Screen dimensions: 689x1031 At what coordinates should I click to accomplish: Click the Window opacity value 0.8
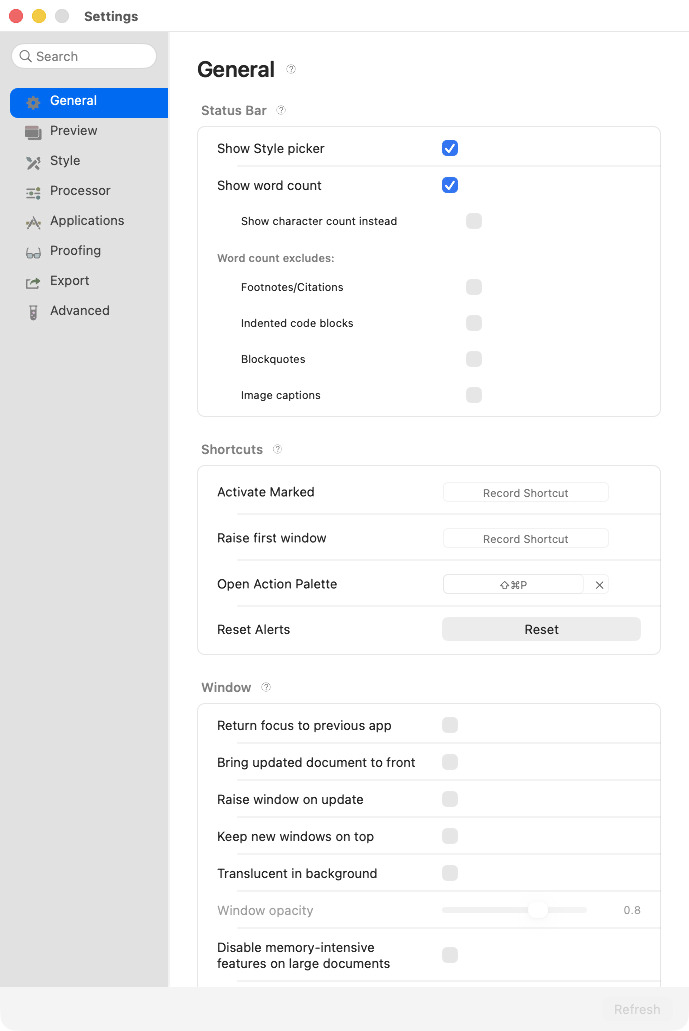pyautogui.click(x=632, y=910)
